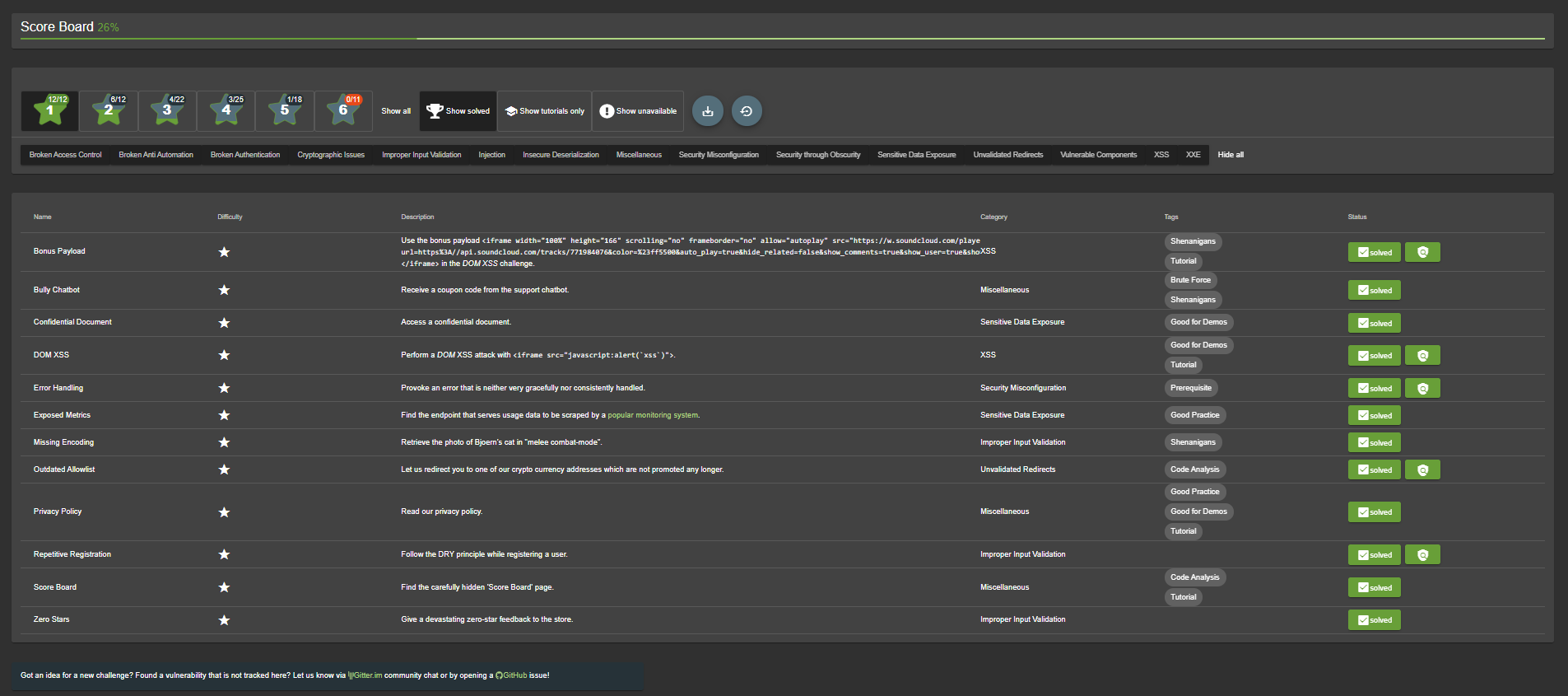Select Cryptographic Issues category filter

331,155
